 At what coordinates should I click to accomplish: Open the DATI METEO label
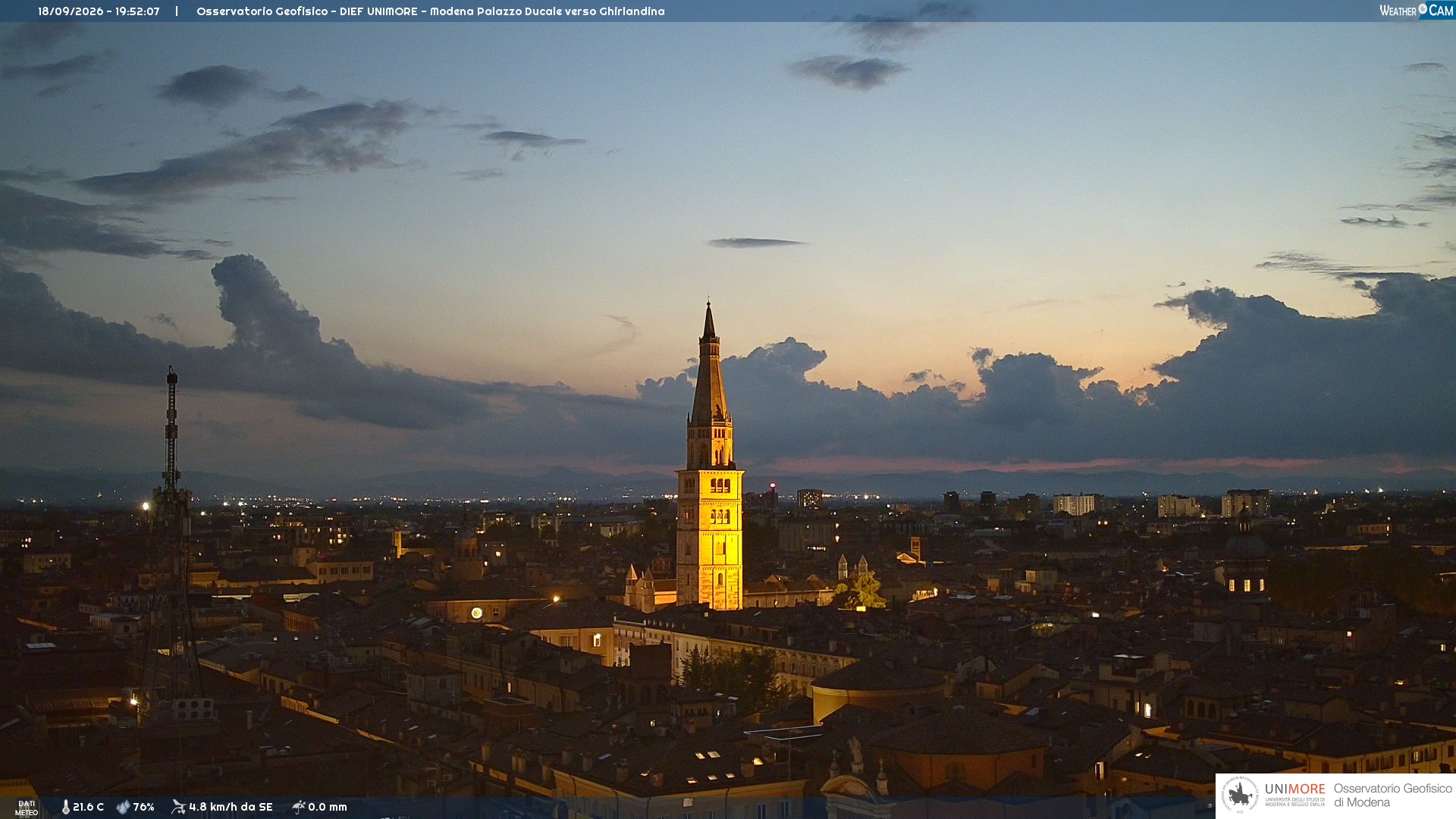click(x=27, y=808)
